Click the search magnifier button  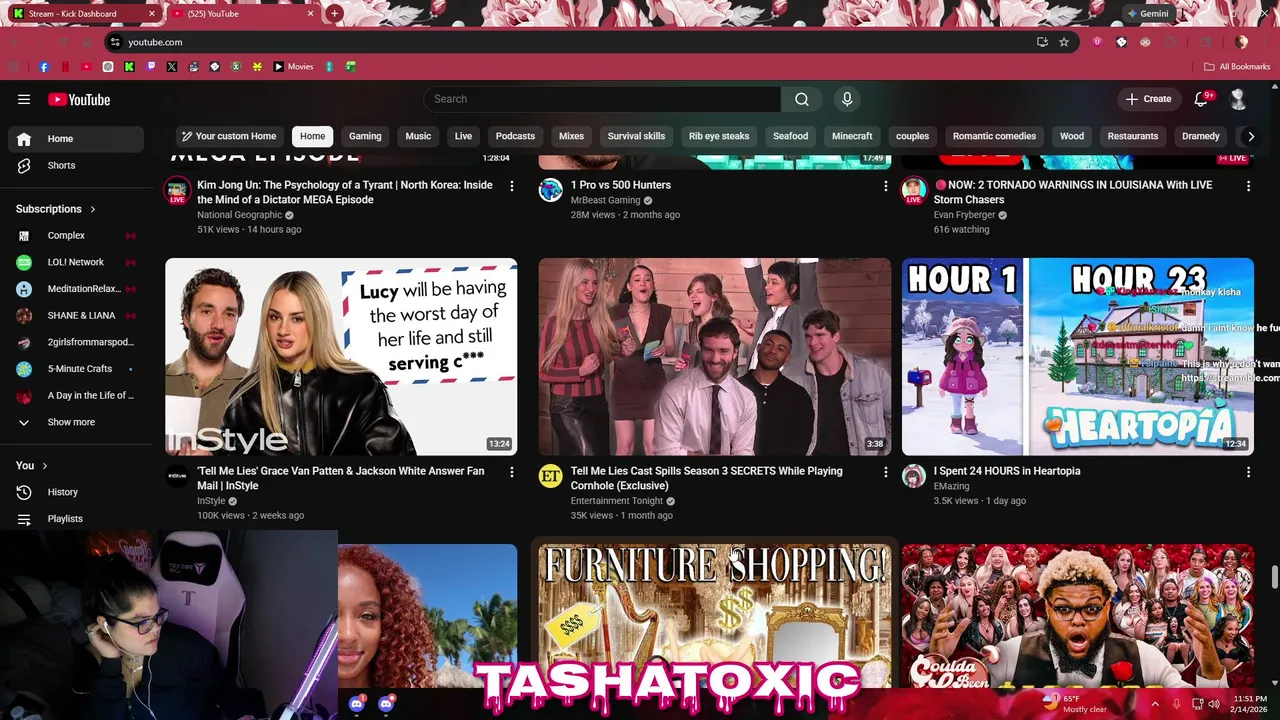802,99
